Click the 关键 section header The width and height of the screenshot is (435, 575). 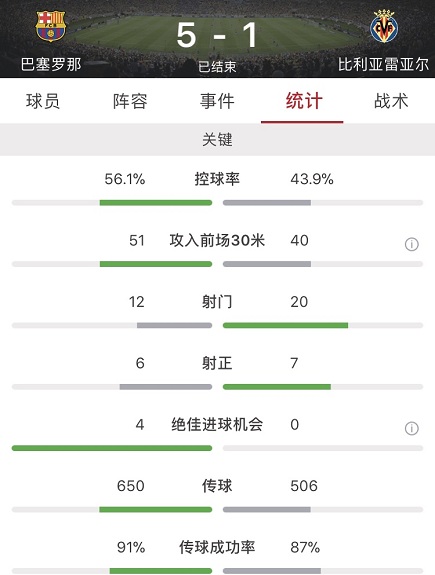(x=218, y=140)
